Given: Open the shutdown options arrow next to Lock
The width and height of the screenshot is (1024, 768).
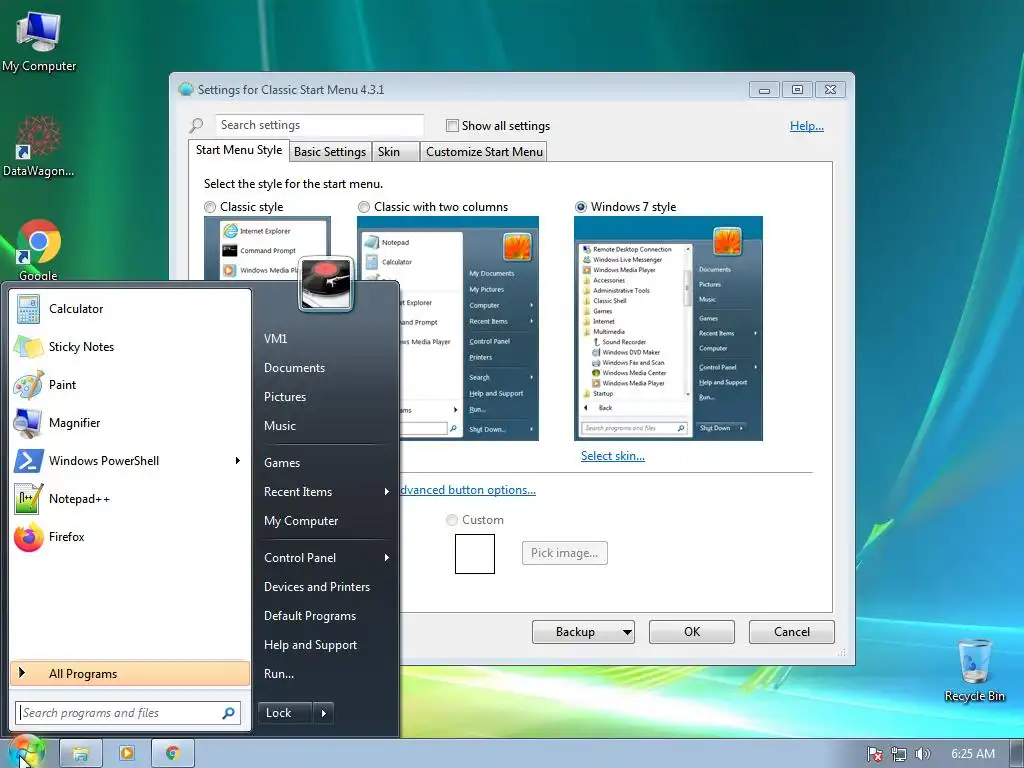Looking at the screenshot, I should coord(324,713).
